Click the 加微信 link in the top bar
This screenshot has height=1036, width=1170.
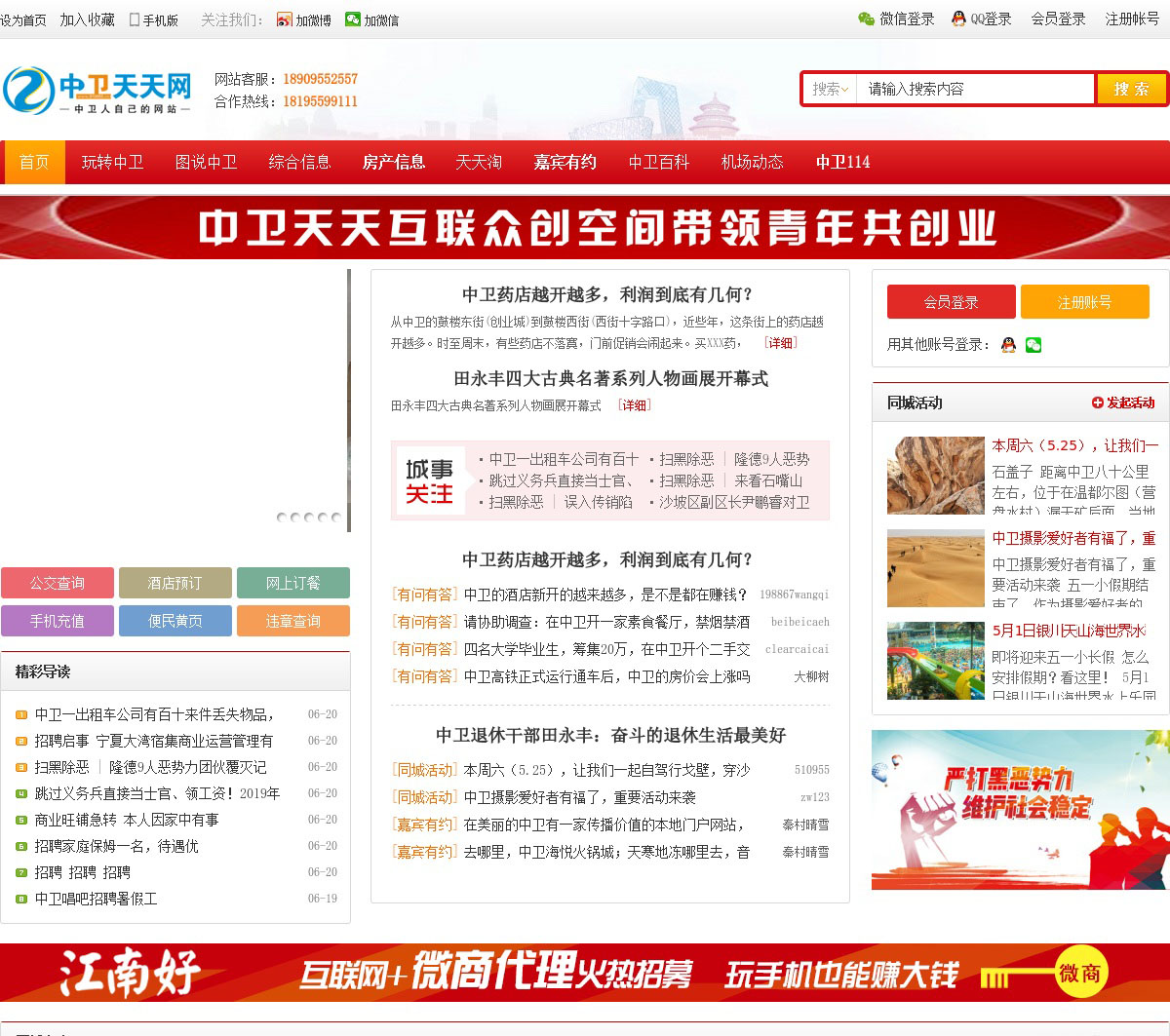click(x=381, y=19)
